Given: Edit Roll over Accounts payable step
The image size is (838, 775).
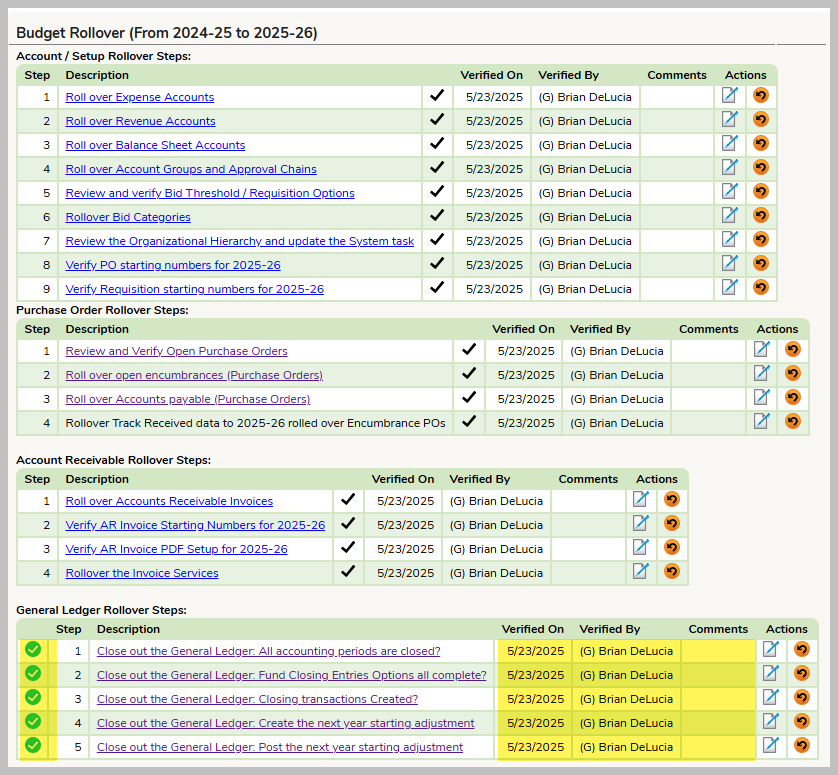Looking at the screenshot, I should pyautogui.click(x=762, y=398).
